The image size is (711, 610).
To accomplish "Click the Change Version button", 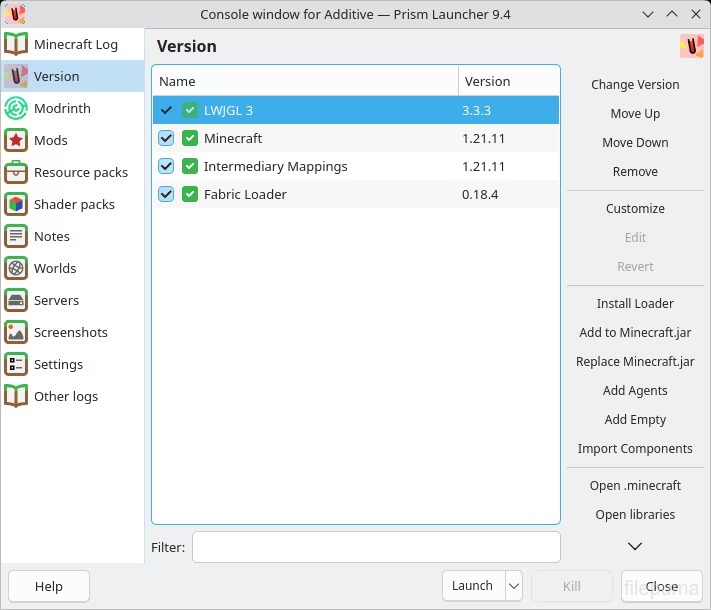I will coord(635,85).
